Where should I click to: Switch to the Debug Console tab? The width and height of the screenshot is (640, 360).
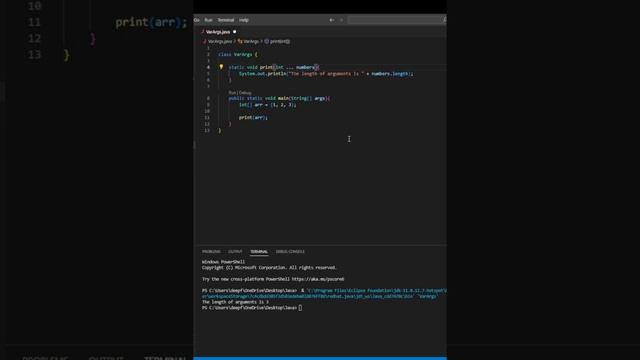(x=290, y=251)
